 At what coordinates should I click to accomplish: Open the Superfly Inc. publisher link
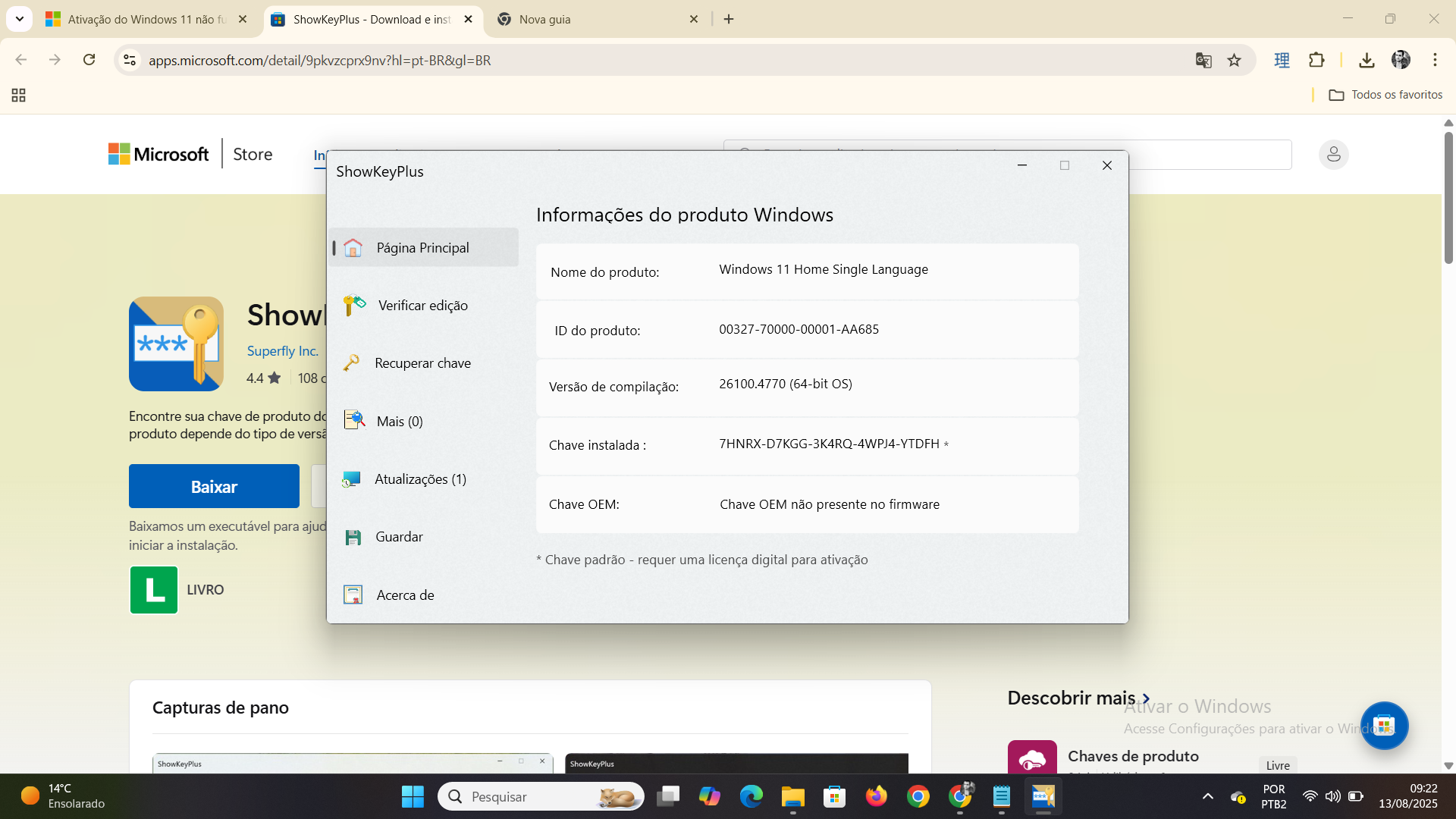[x=282, y=351]
